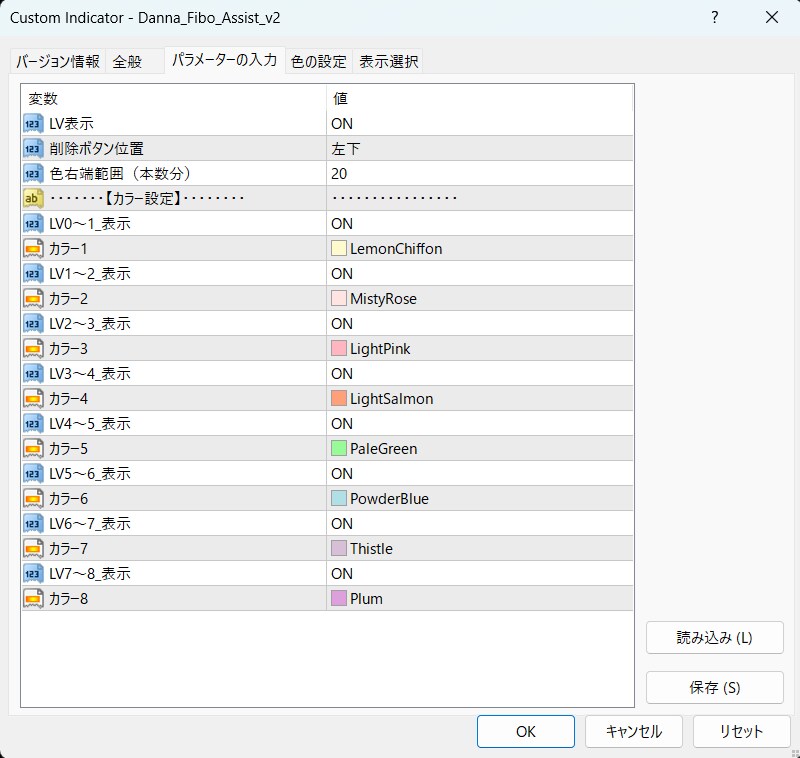Toggle the LV7～8_表示 ON value
The image size is (800, 758).
[480, 573]
